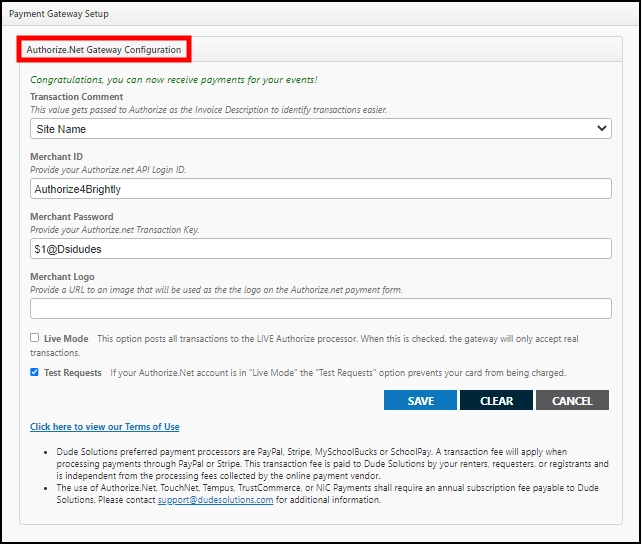Select the Authorize.Net Gateway Configuration tab
641x544 pixels.
[x=104, y=49]
